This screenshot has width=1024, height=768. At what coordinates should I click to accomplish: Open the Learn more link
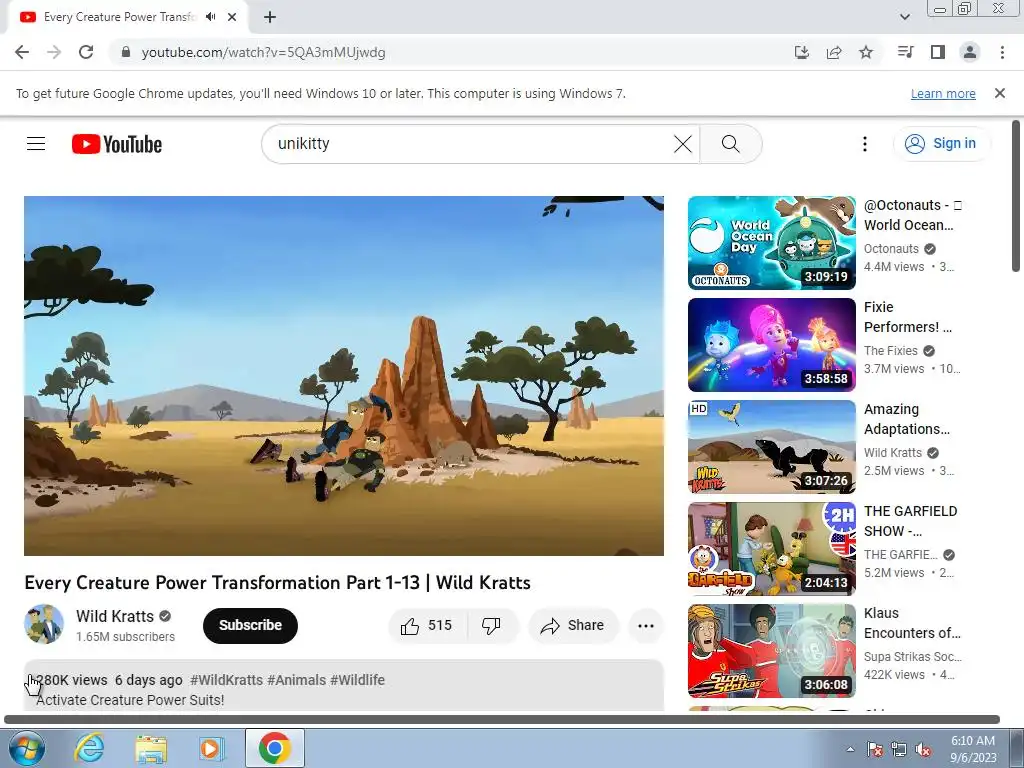tap(943, 93)
